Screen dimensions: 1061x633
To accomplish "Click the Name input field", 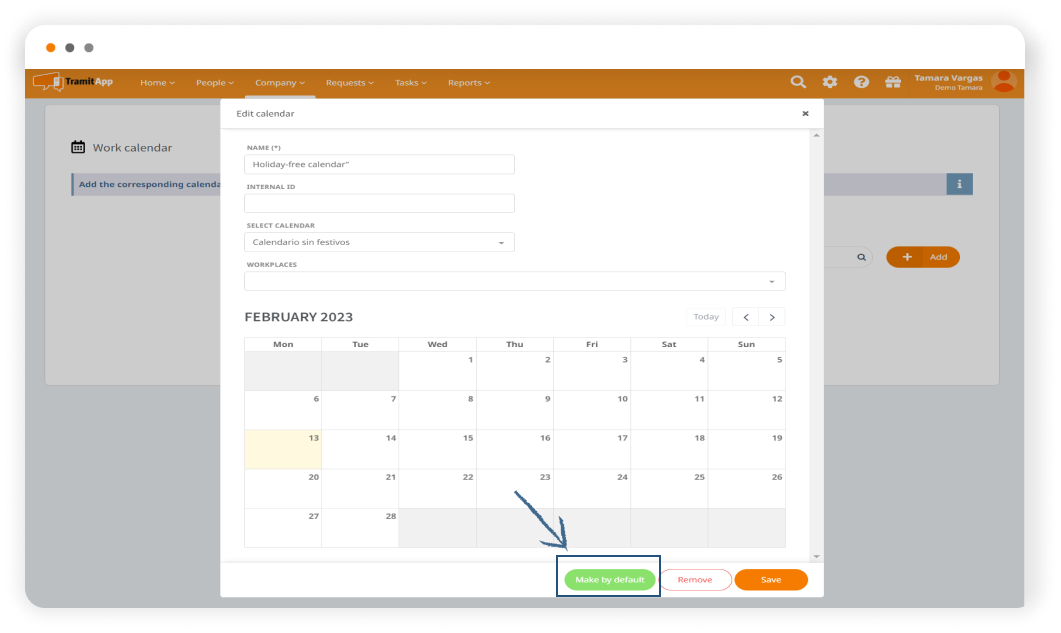I will pyautogui.click(x=379, y=164).
